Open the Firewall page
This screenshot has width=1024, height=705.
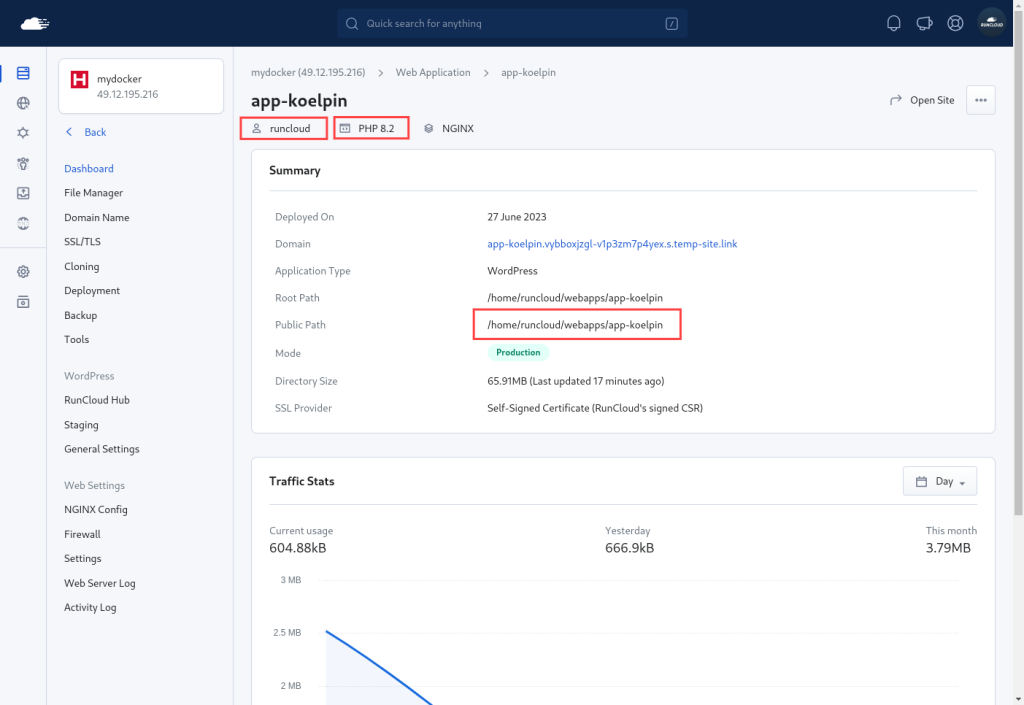point(82,534)
